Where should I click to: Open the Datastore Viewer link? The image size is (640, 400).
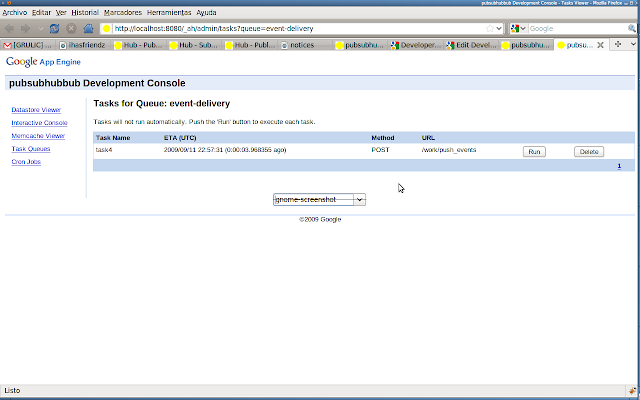tap(36, 110)
